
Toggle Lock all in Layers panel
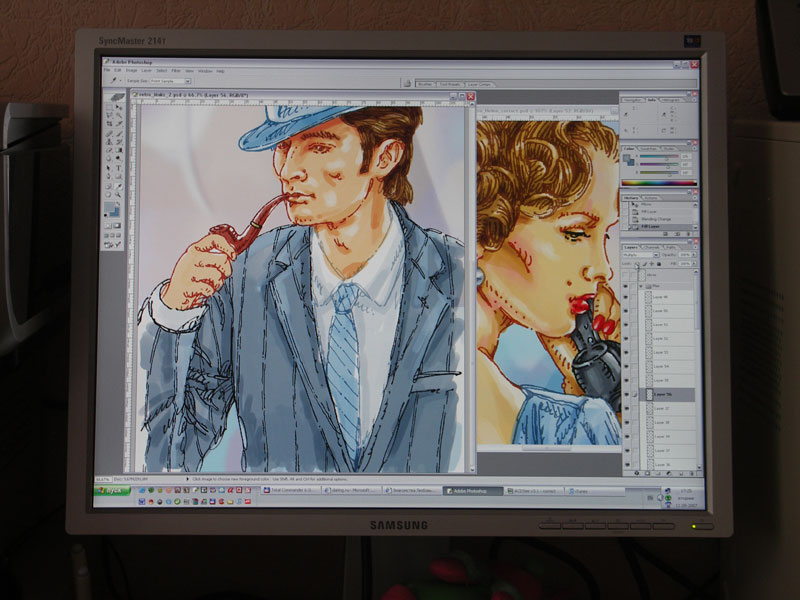pyautogui.click(x=659, y=264)
